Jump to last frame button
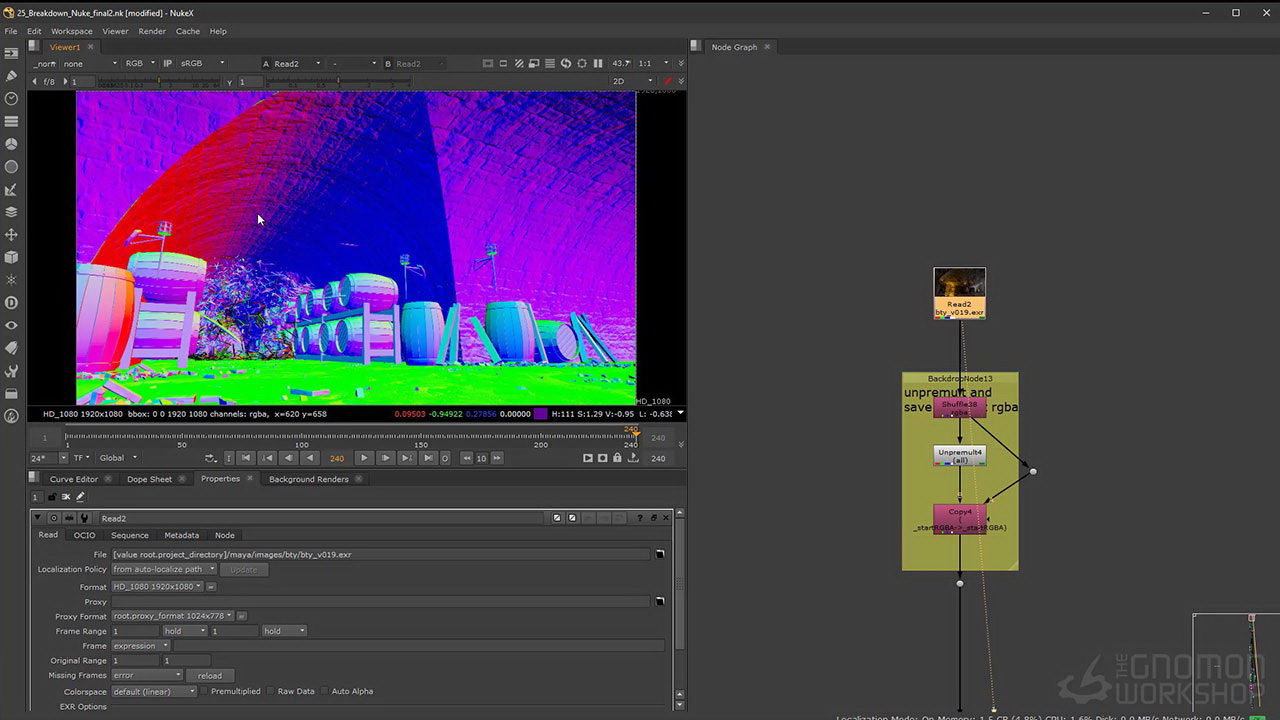The height and width of the screenshot is (720, 1280). tap(428, 458)
